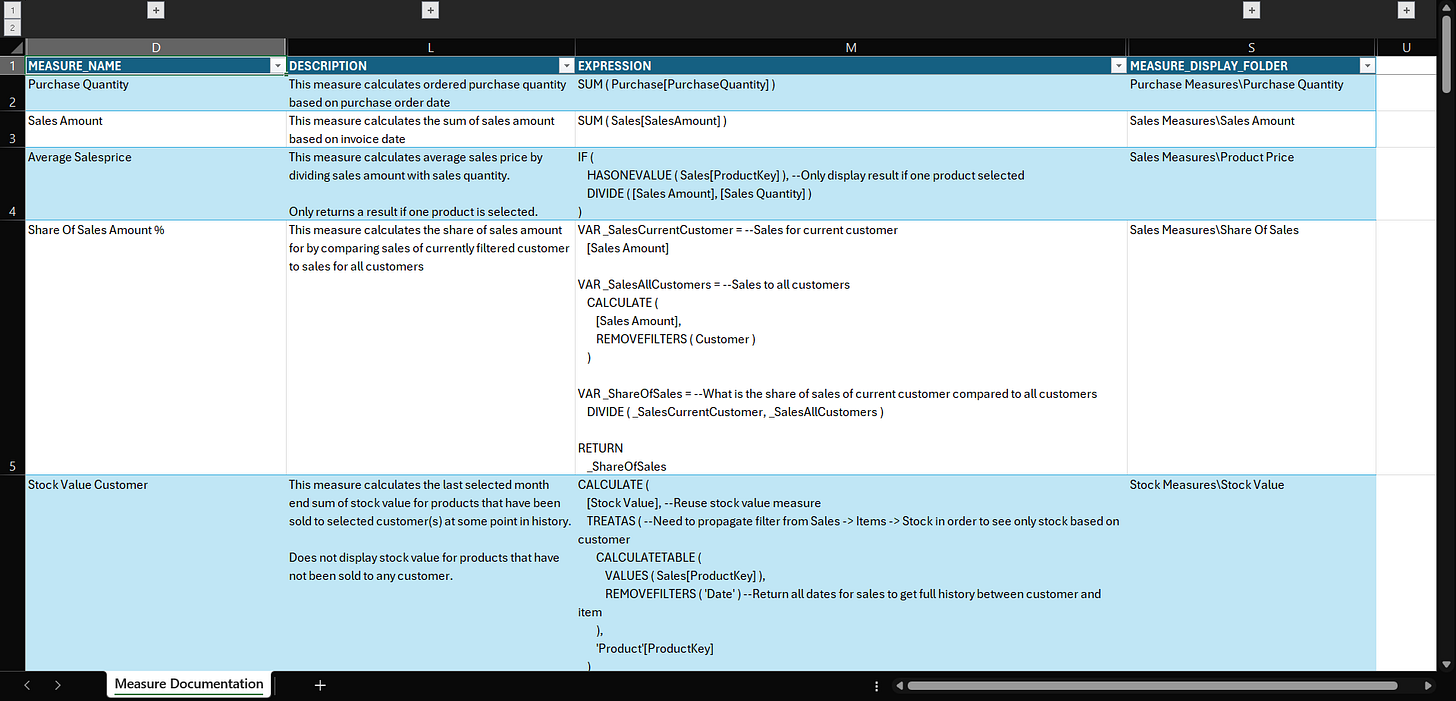
Task: Select the Share Of Sales Amount % cell
Action: (x=156, y=348)
